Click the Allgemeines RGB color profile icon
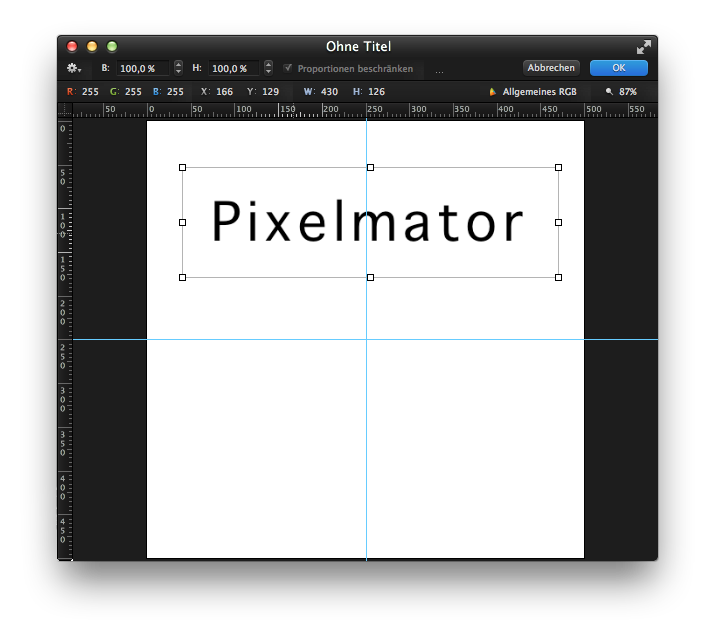Screen dimensions: 715x640 click(x=492, y=92)
